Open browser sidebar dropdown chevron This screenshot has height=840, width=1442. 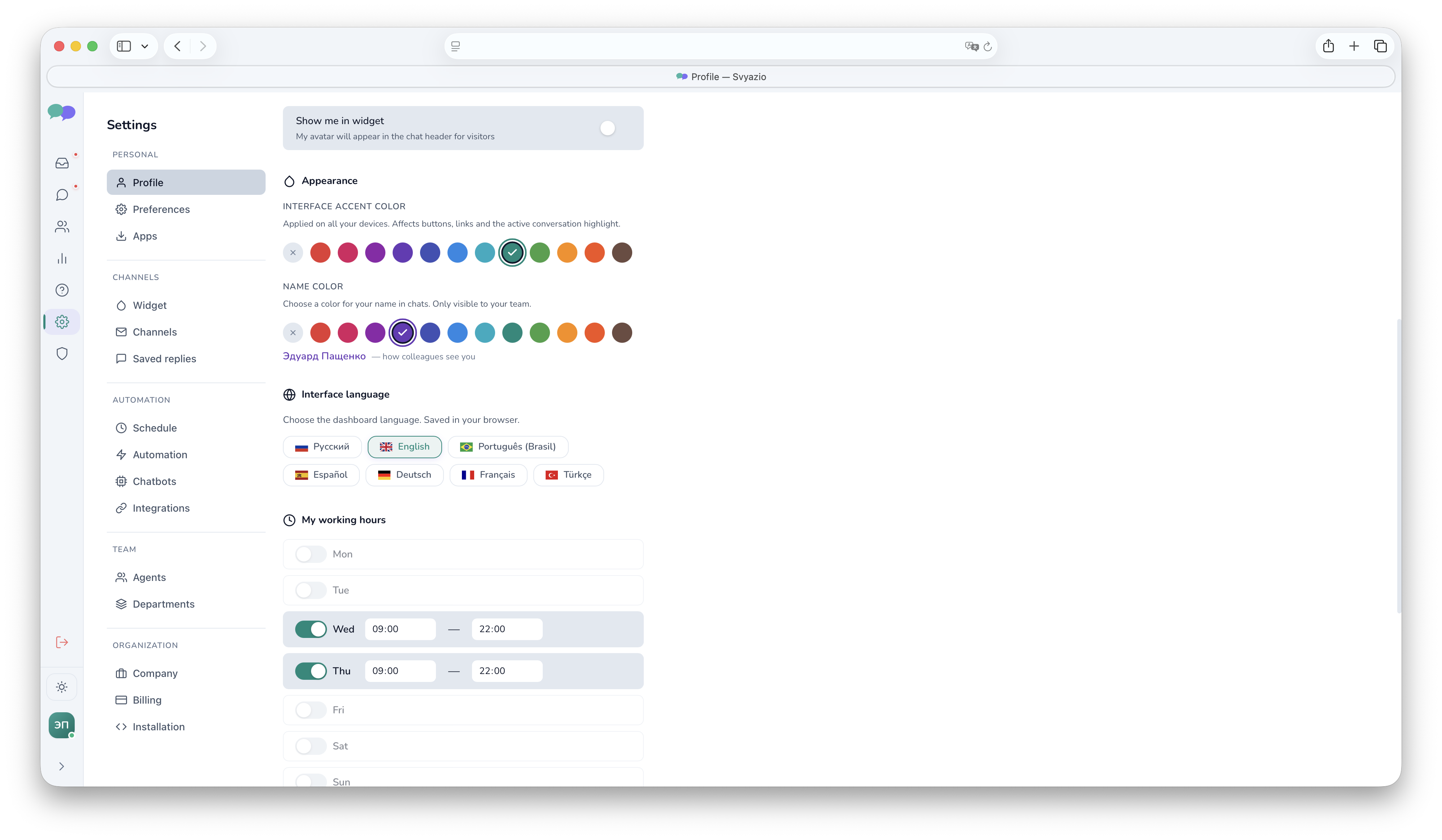[145, 46]
